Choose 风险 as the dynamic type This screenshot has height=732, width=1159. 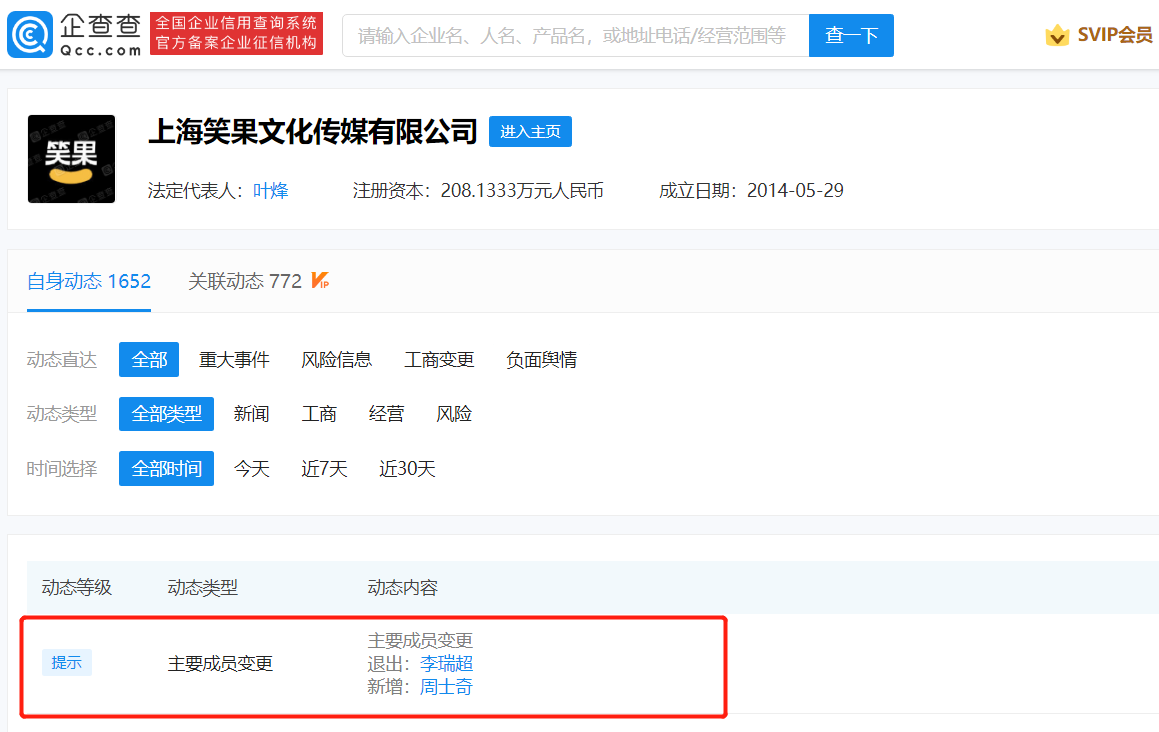click(454, 414)
